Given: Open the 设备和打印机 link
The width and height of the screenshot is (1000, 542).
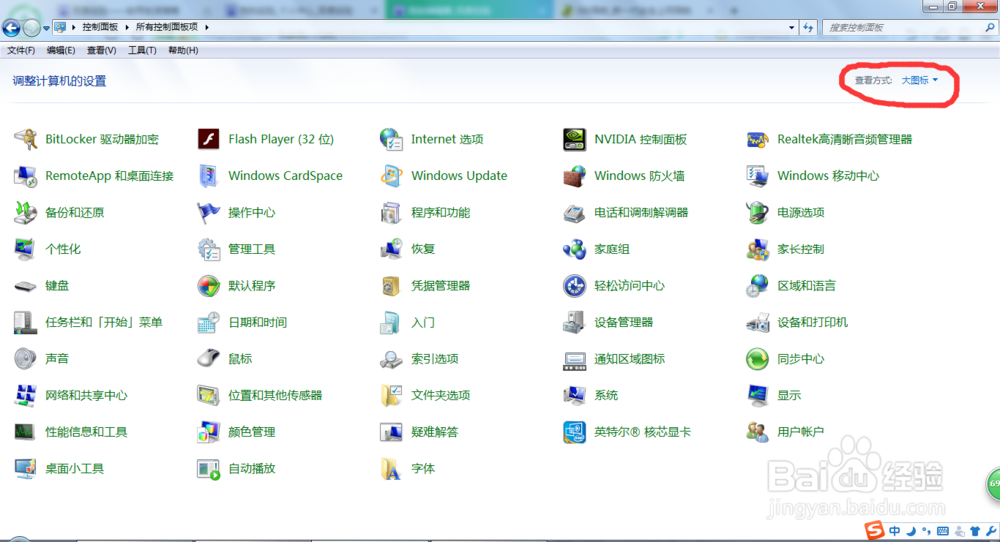Looking at the screenshot, I should coord(812,323).
